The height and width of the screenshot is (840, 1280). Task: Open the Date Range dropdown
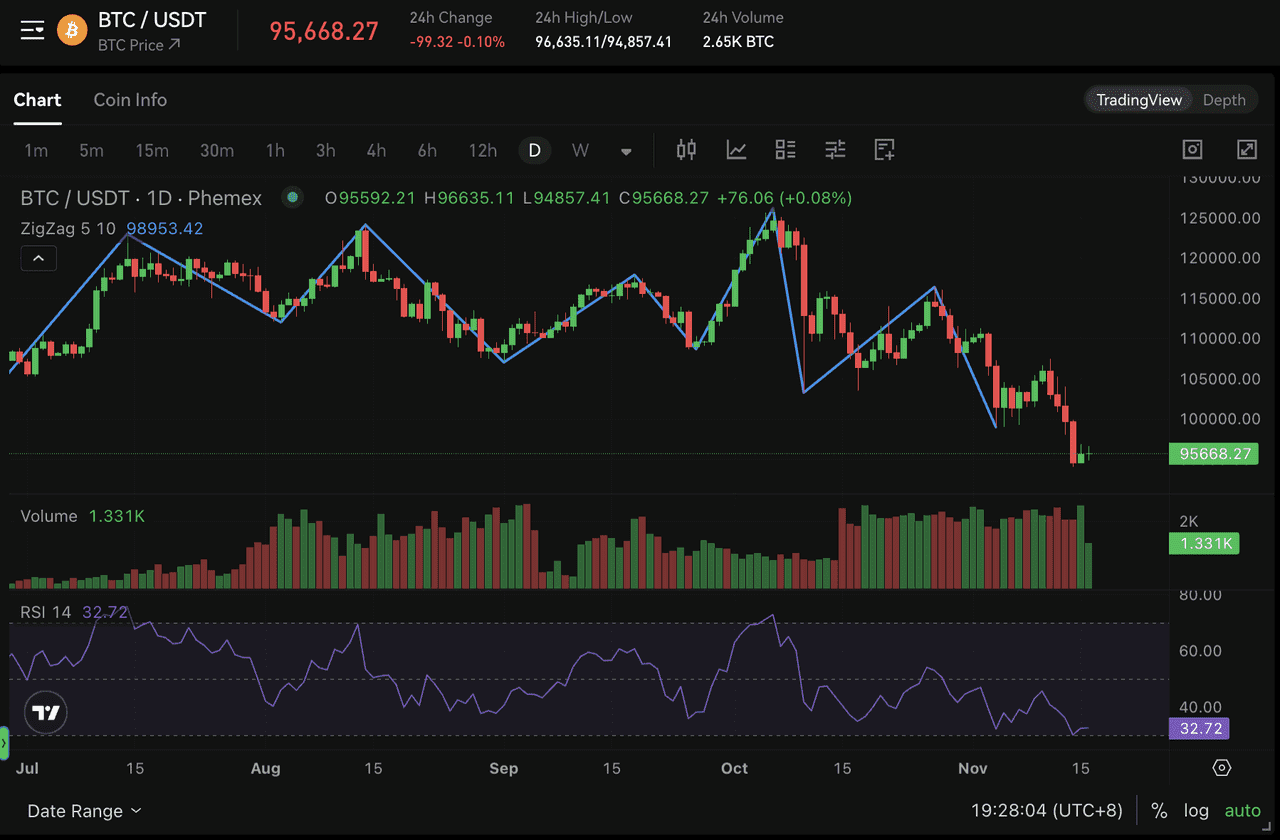point(84,811)
